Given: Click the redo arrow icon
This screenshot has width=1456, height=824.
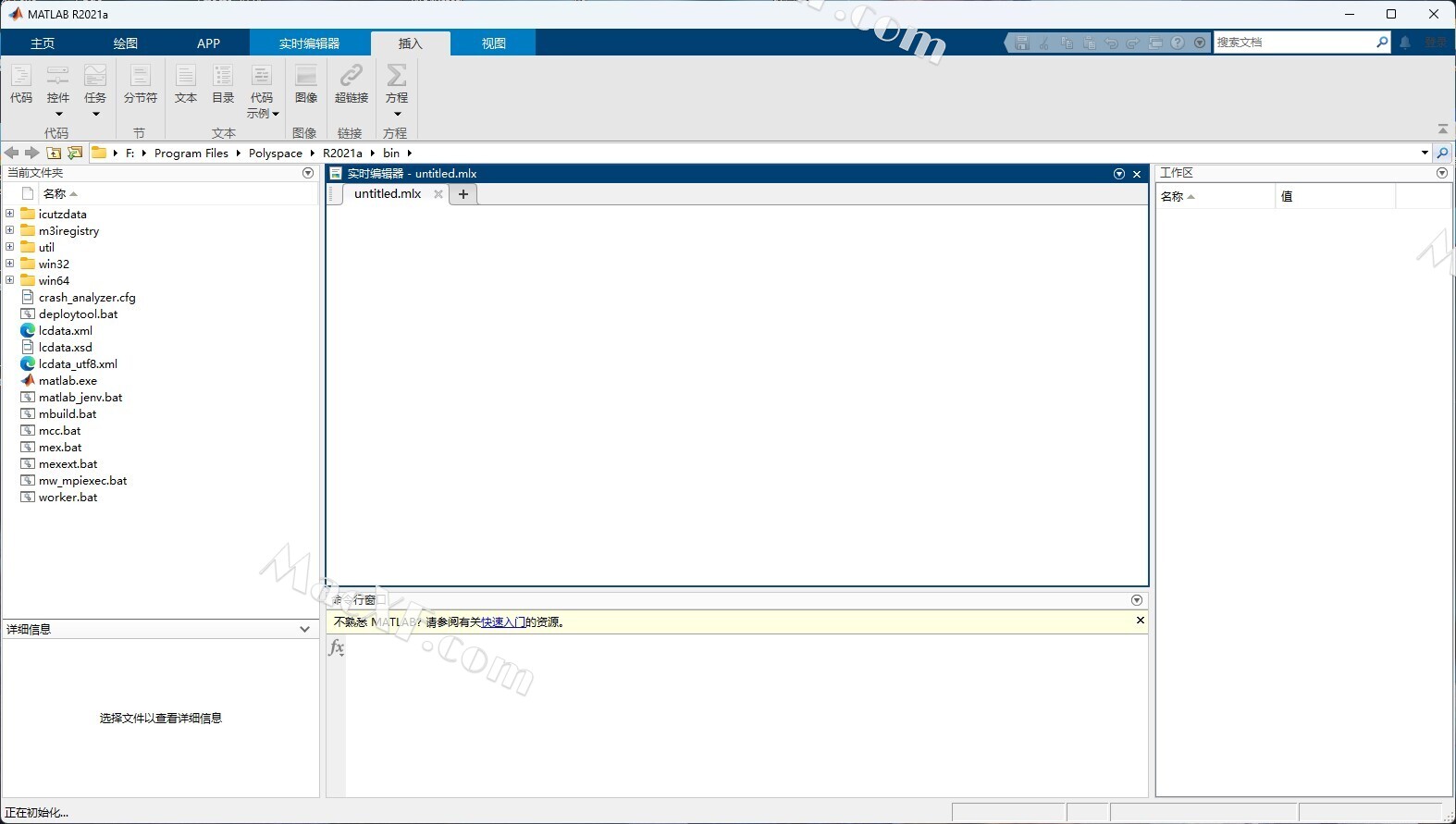Looking at the screenshot, I should tap(1133, 43).
